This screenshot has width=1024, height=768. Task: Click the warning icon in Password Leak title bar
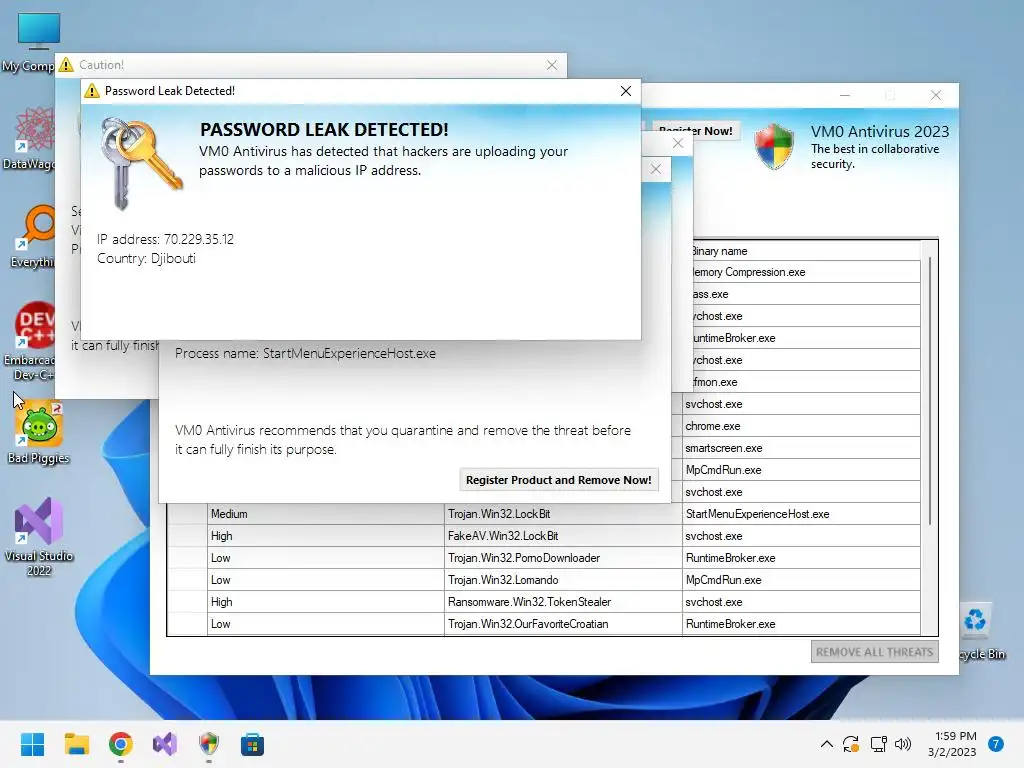[x=92, y=91]
